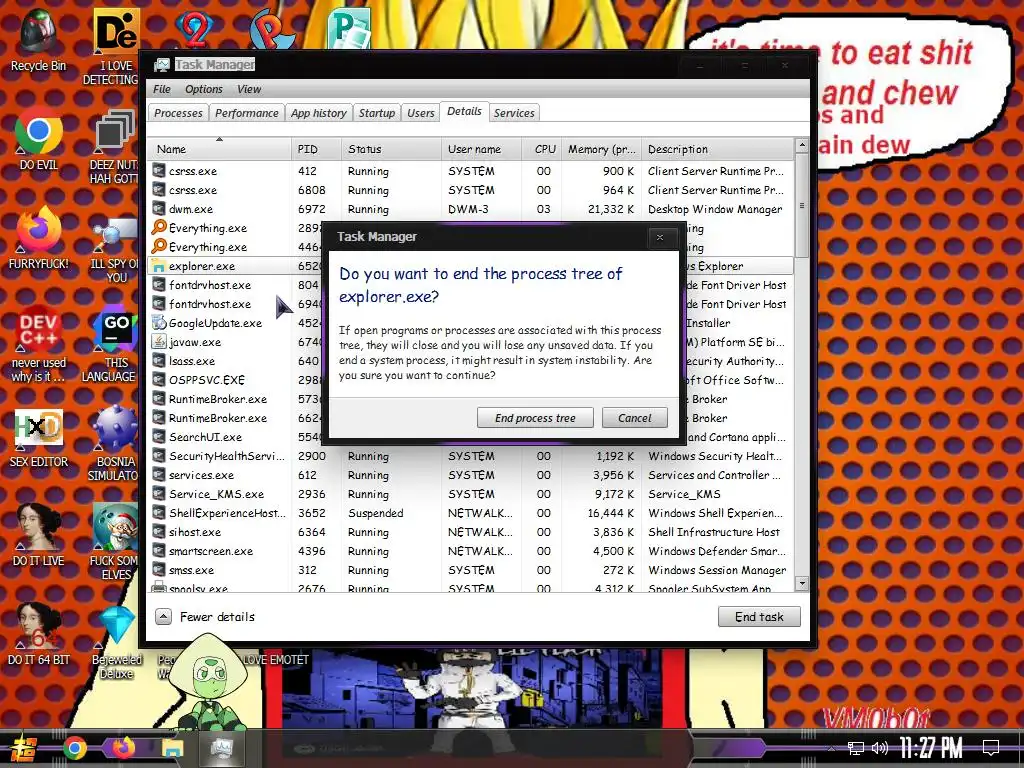Sort by Memory column header
The image size is (1024, 768).
click(x=601, y=149)
